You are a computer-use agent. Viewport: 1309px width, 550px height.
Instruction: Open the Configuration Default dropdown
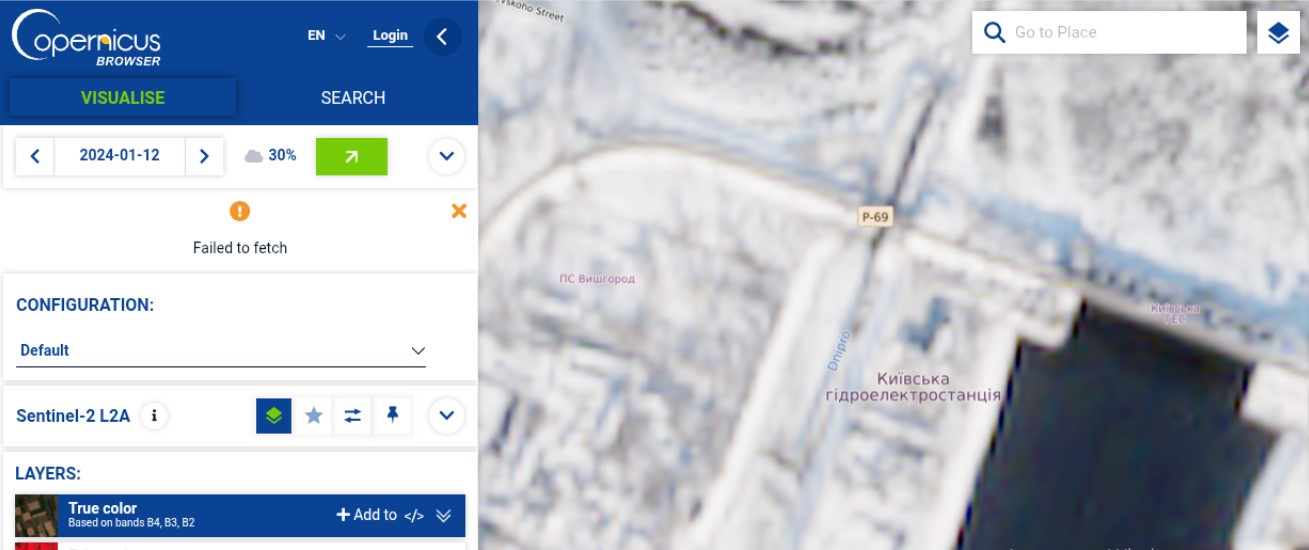[x=221, y=350]
